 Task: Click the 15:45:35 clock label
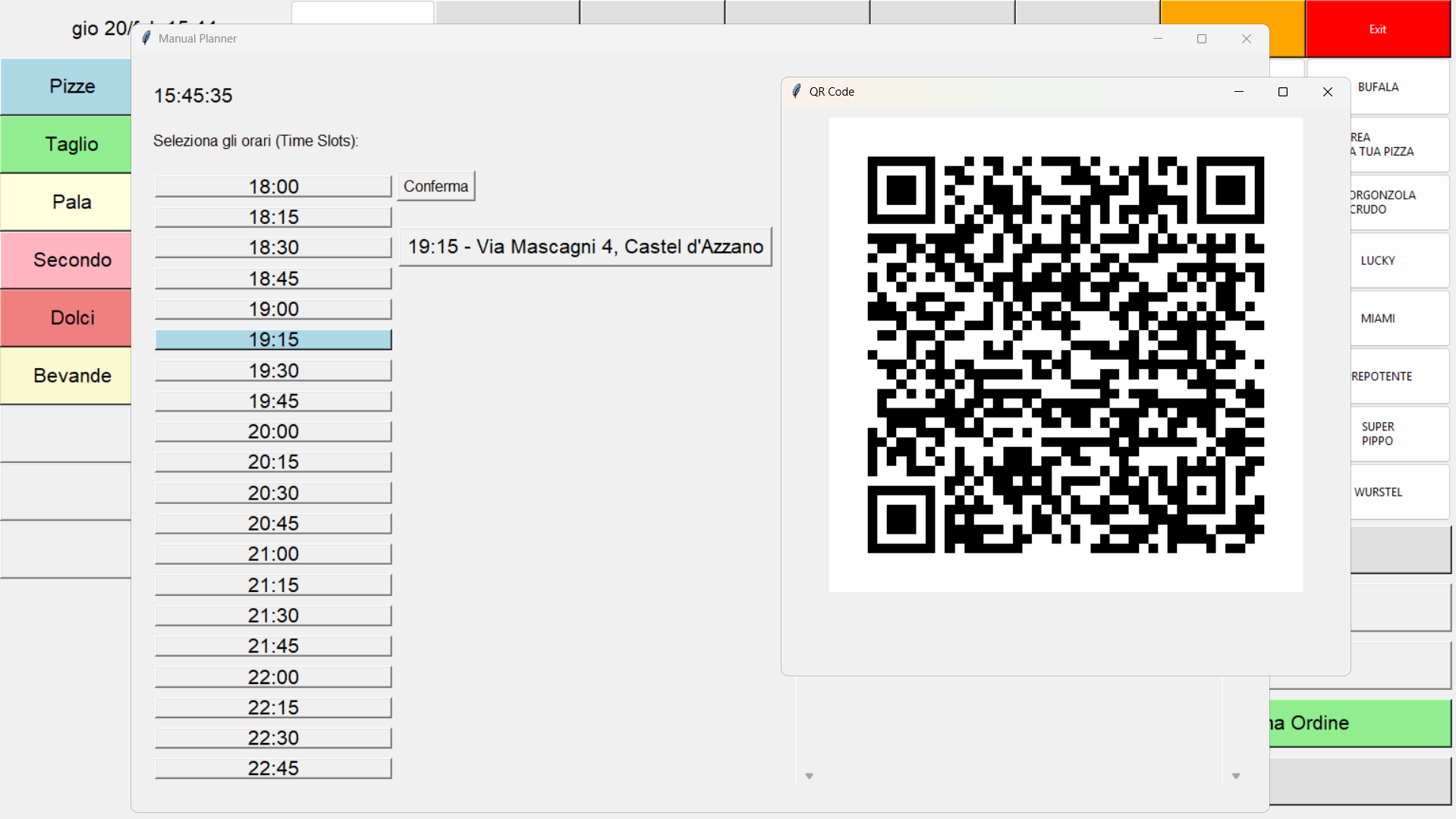tap(193, 96)
